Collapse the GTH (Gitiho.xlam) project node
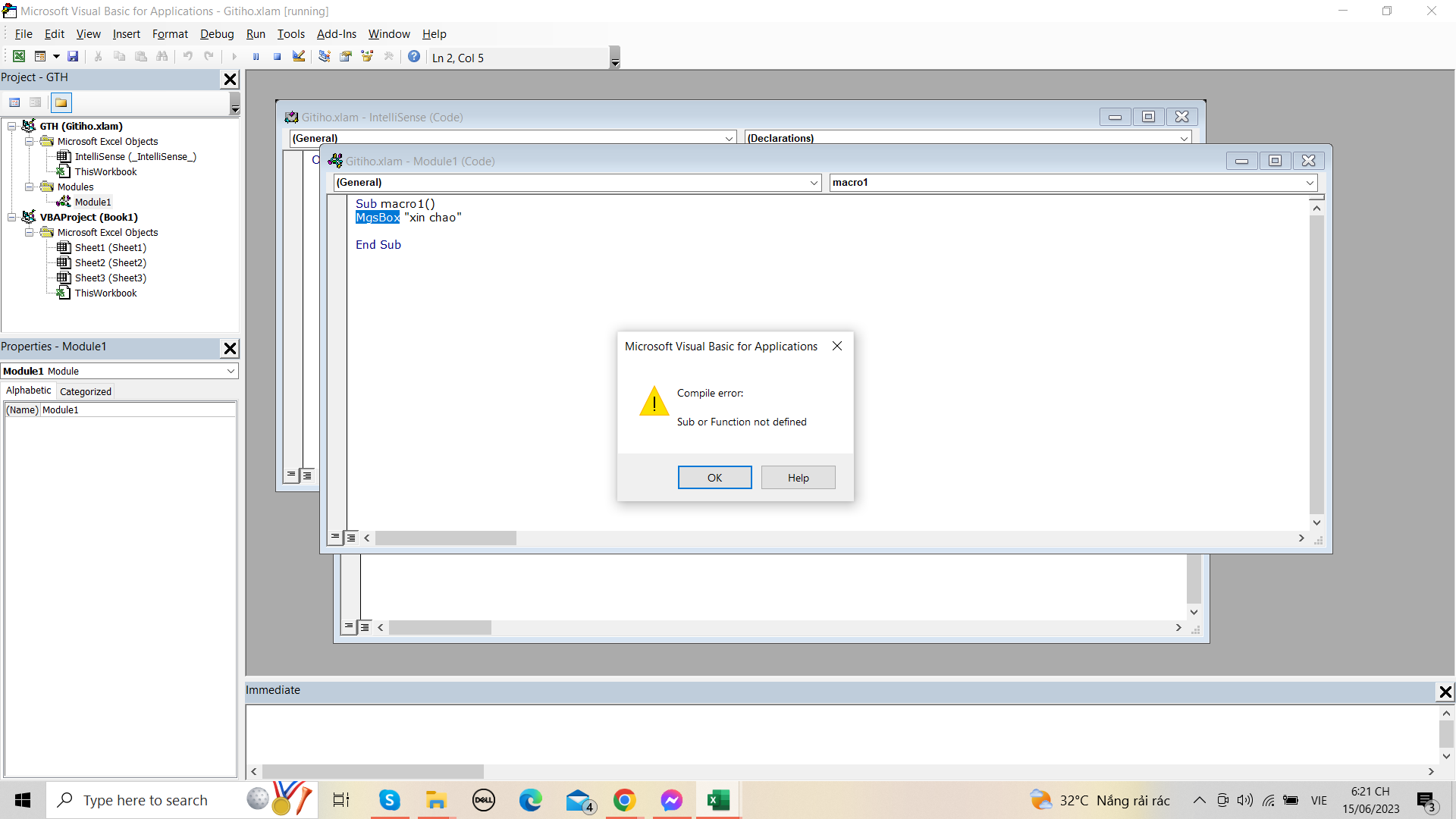Image resolution: width=1456 pixels, height=819 pixels. click(12, 127)
